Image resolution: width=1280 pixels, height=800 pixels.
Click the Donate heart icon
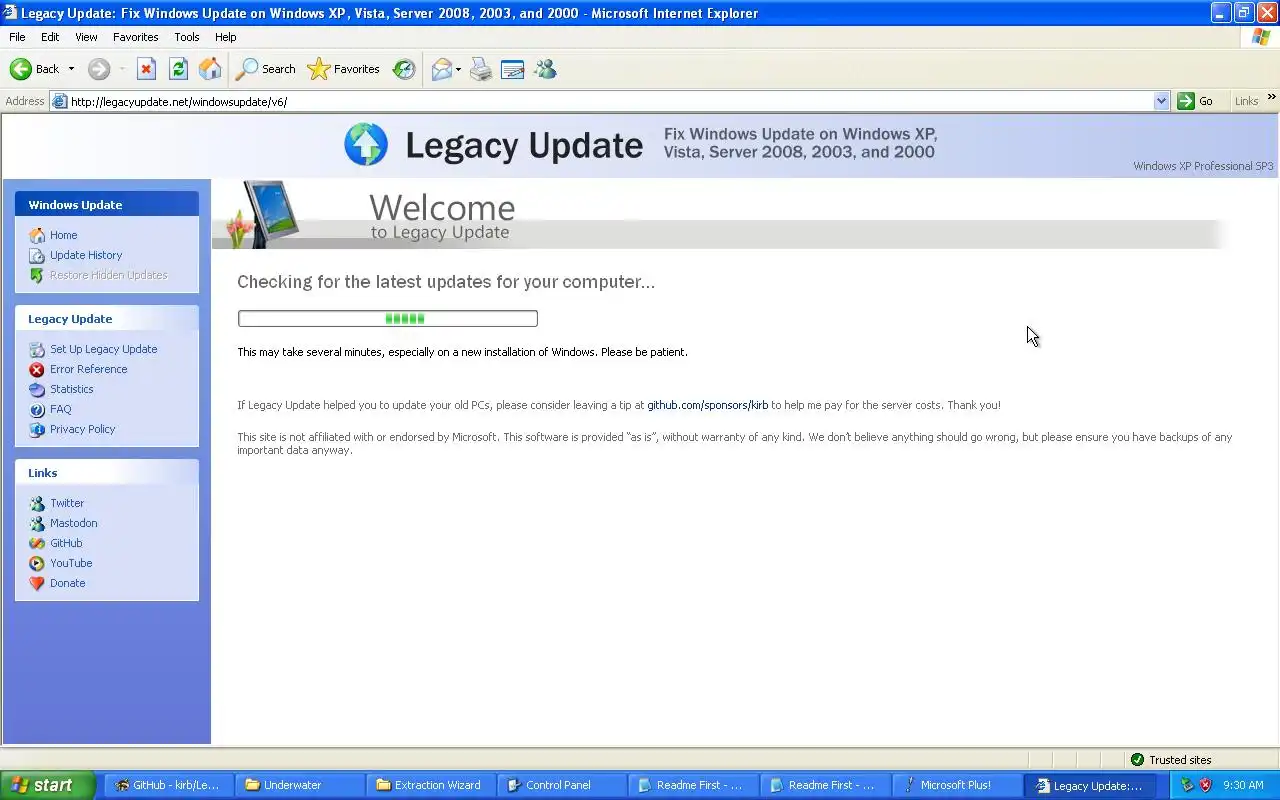pos(37,583)
